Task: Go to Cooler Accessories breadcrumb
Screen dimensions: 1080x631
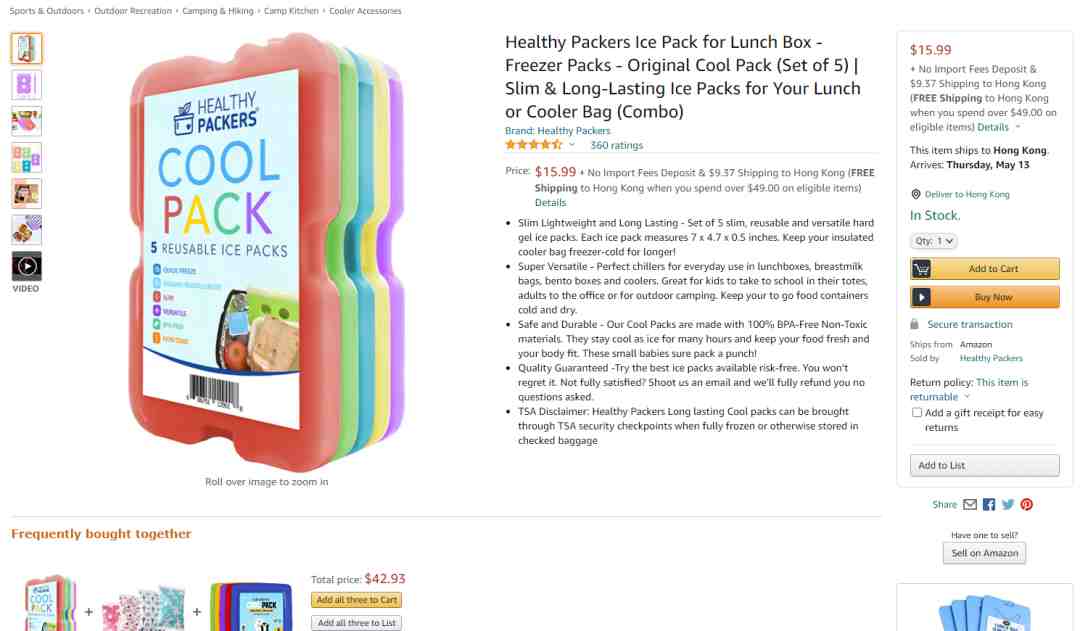Action: click(x=365, y=11)
